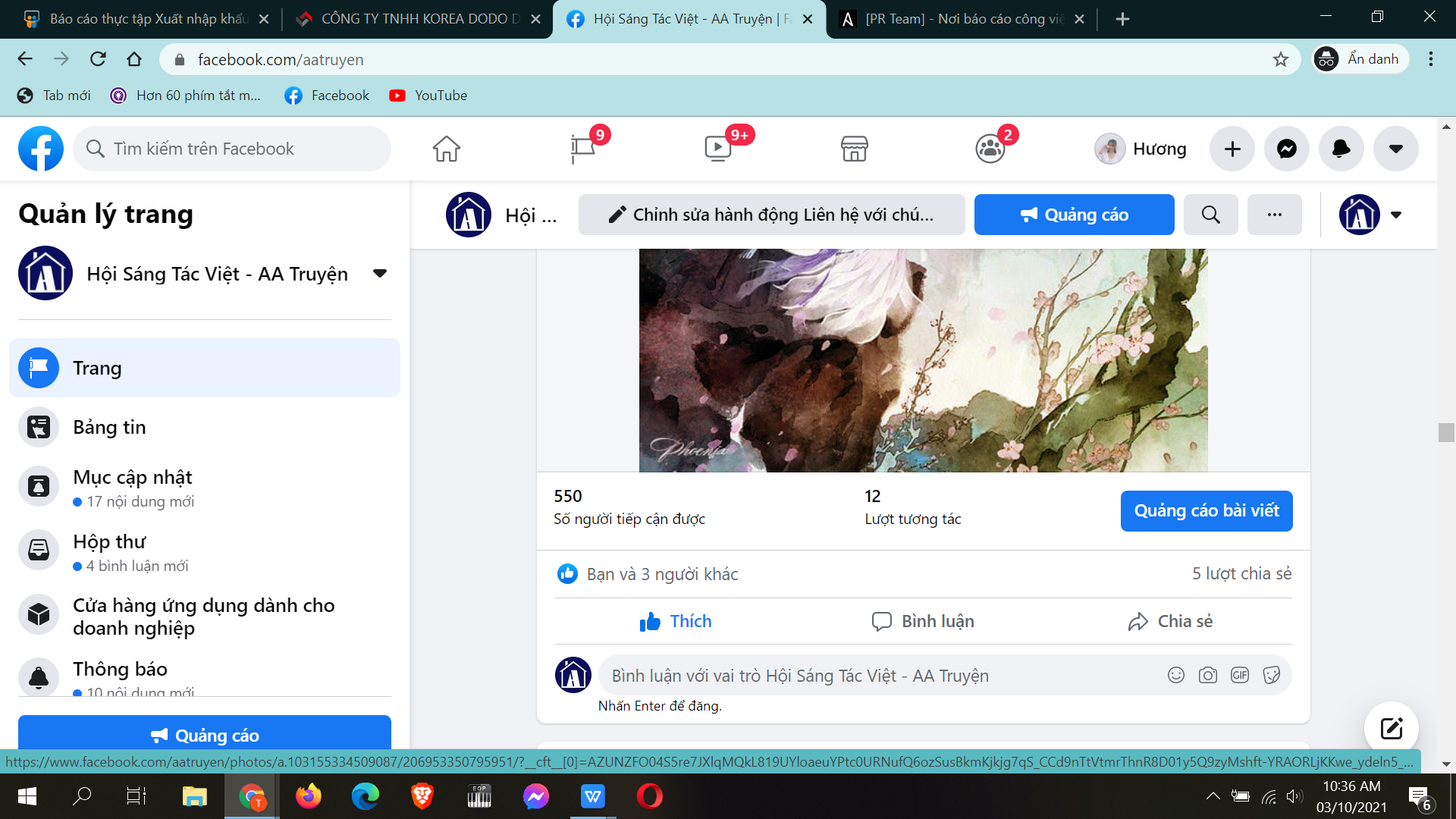This screenshot has width=1456, height=819.
Task: Add a sticker to comment
Action: [1272, 675]
